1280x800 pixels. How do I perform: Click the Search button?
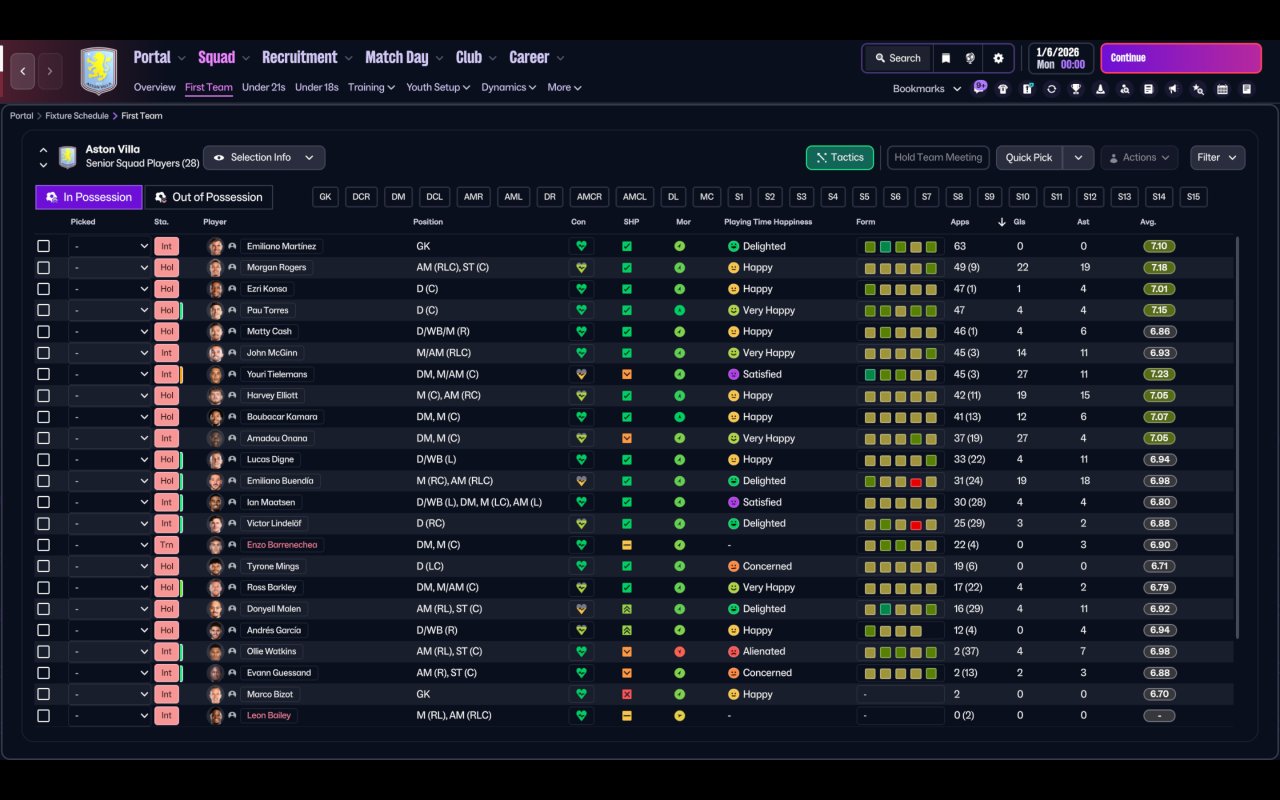[897, 58]
